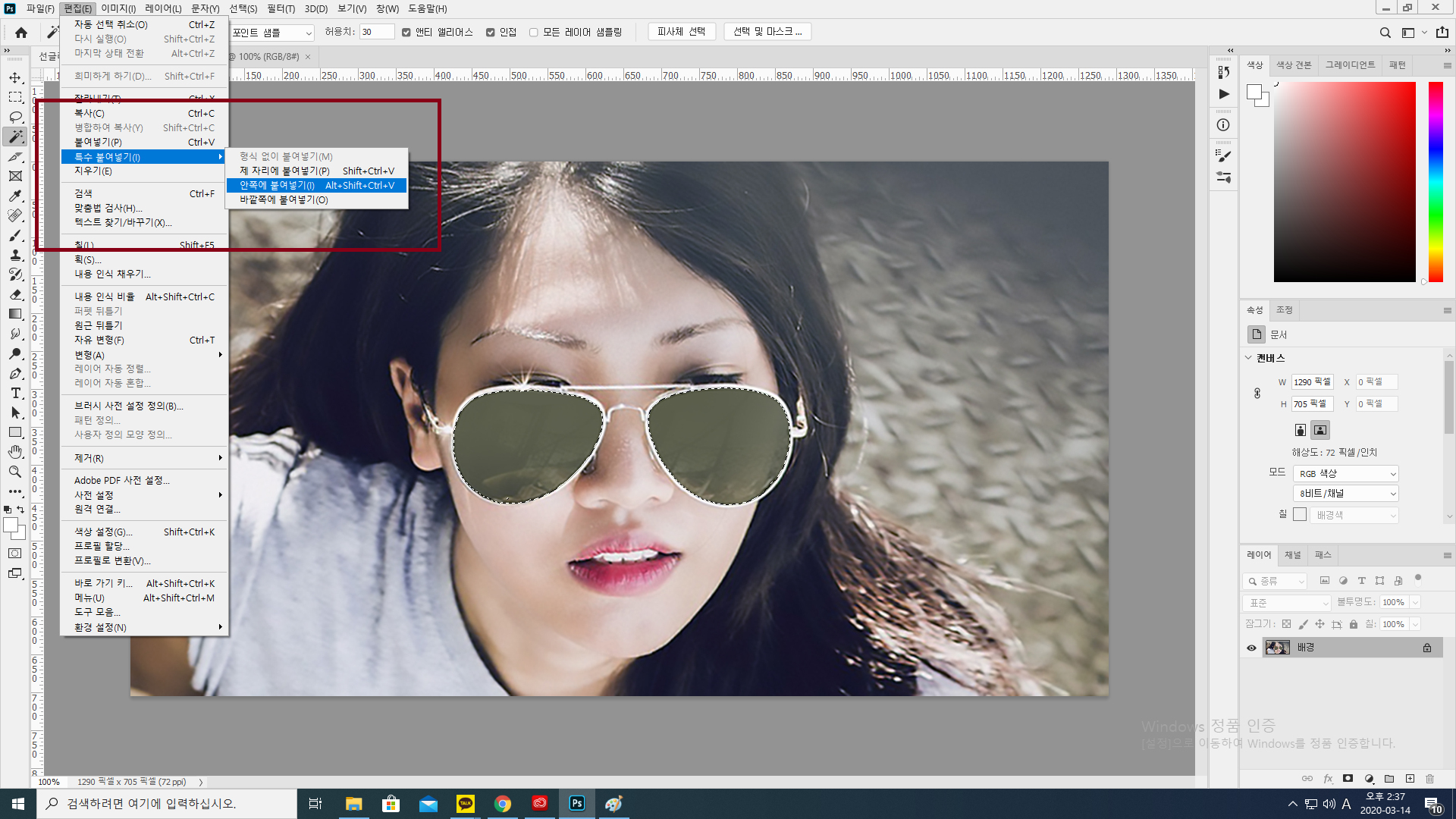Image resolution: width=1456 pixels, height=819 pixels.
Task: Click the vertical hue spectrum slider
Action: [x=1436, y=182]
